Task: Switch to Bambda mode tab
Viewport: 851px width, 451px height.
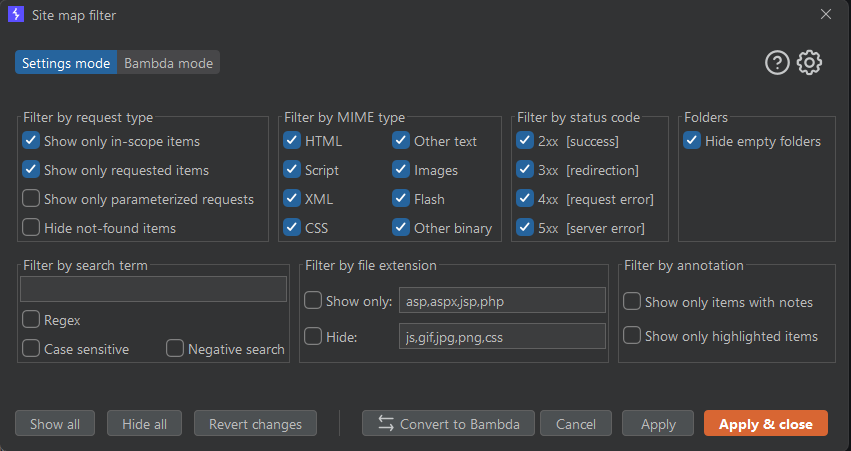Action: point(168,63)
